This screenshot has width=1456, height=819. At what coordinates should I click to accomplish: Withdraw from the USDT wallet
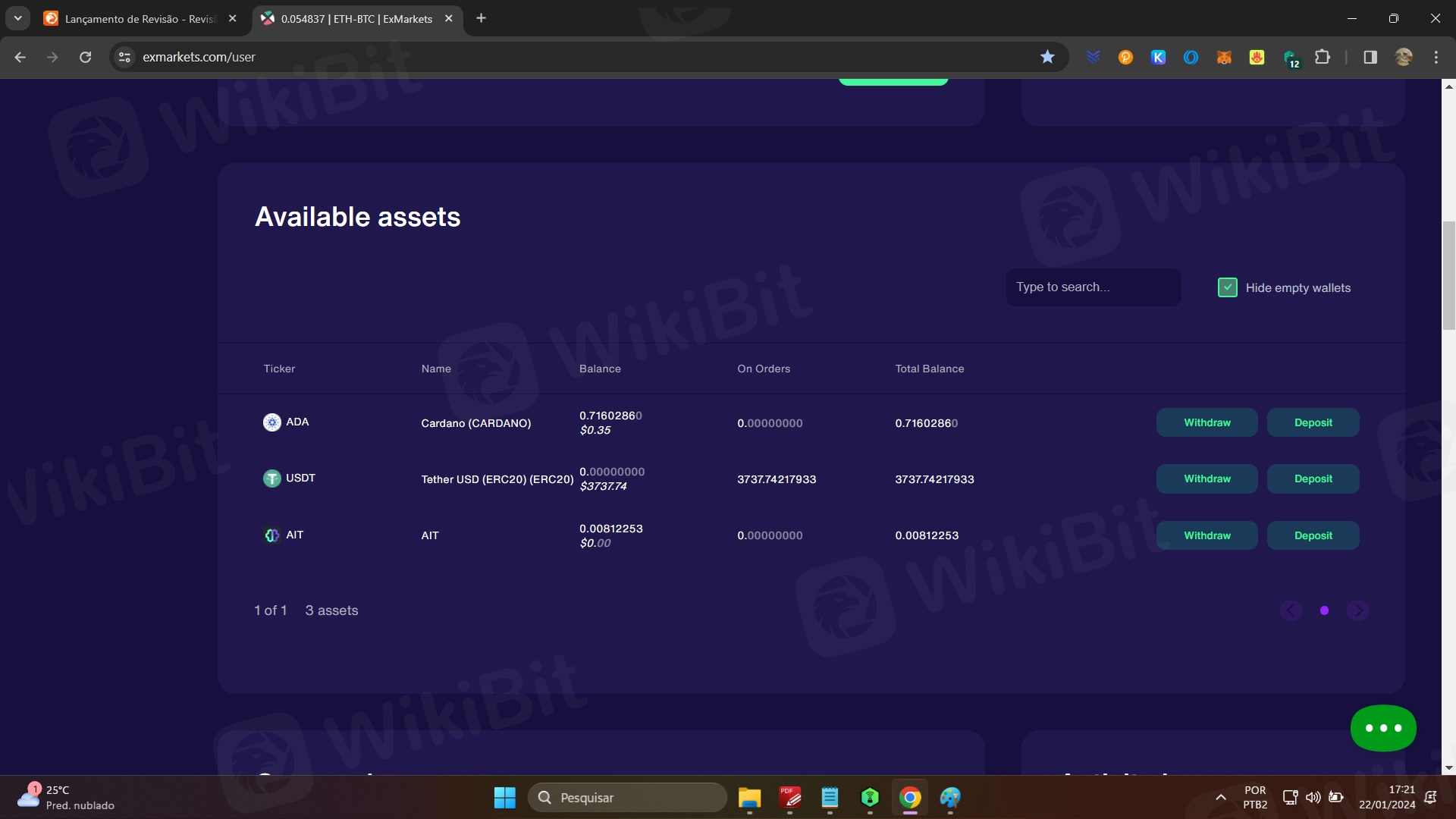[x=1207, y=479]
